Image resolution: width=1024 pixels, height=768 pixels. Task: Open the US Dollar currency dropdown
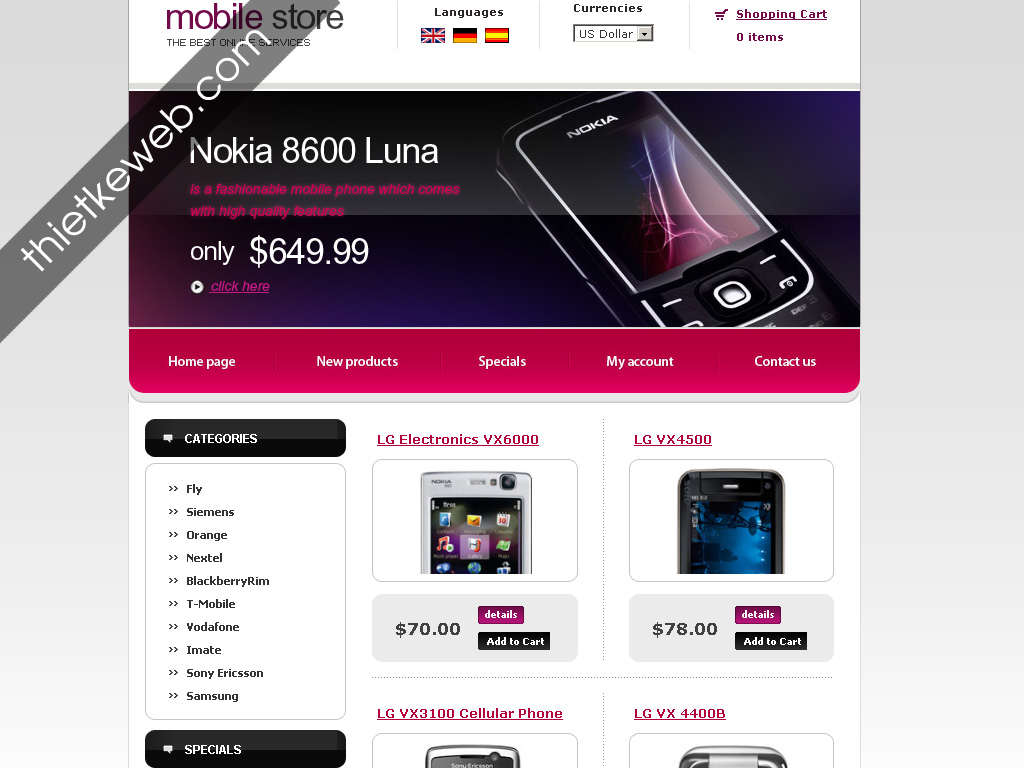coord(613,33)
